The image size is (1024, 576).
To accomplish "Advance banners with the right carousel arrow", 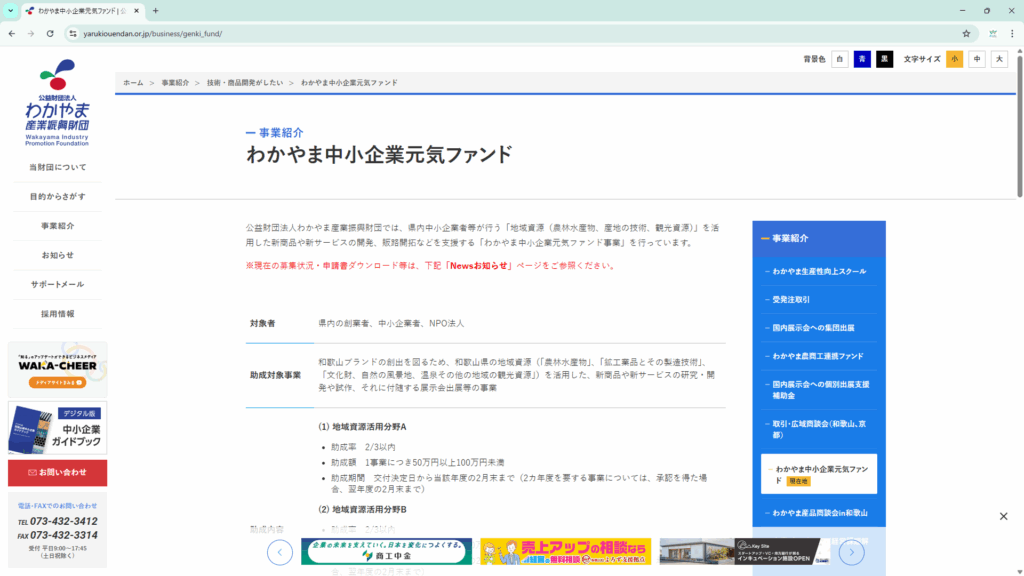I will coord(851,552).
